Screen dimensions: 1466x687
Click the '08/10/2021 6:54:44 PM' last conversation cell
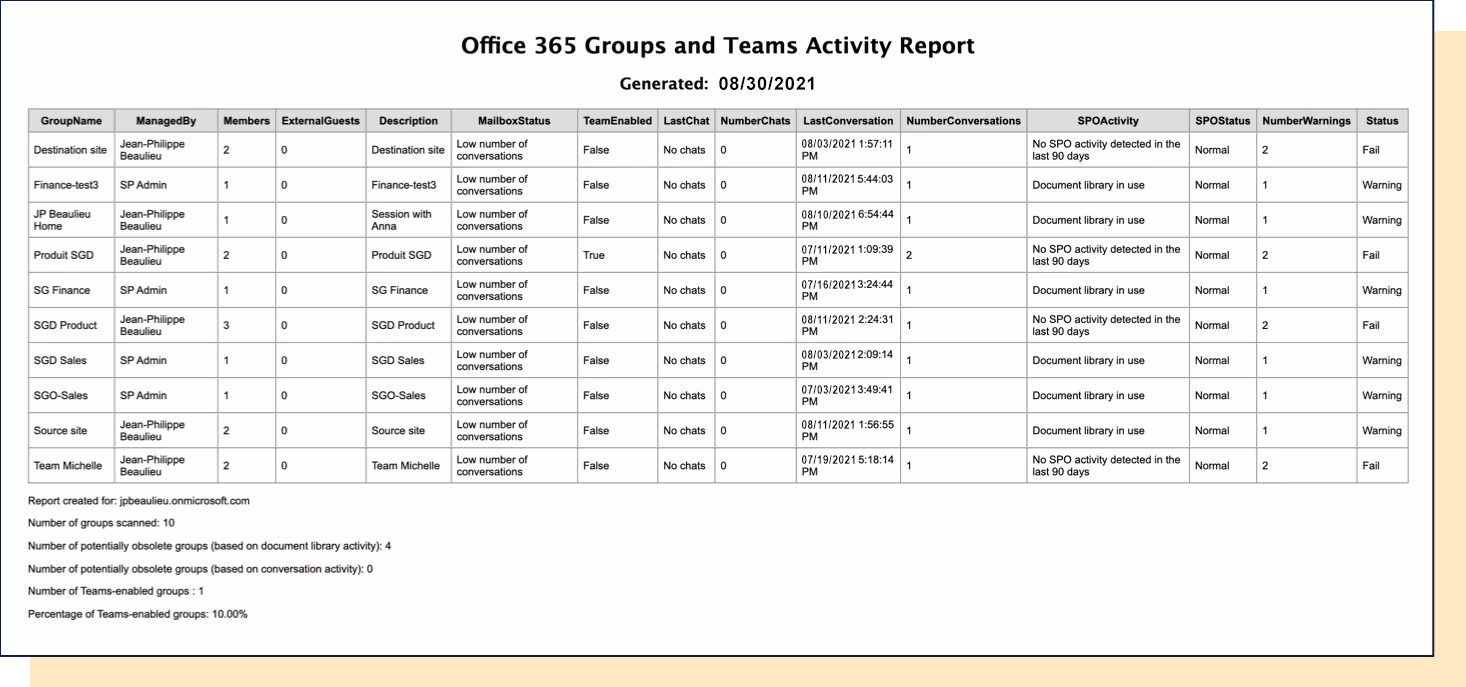848,220
